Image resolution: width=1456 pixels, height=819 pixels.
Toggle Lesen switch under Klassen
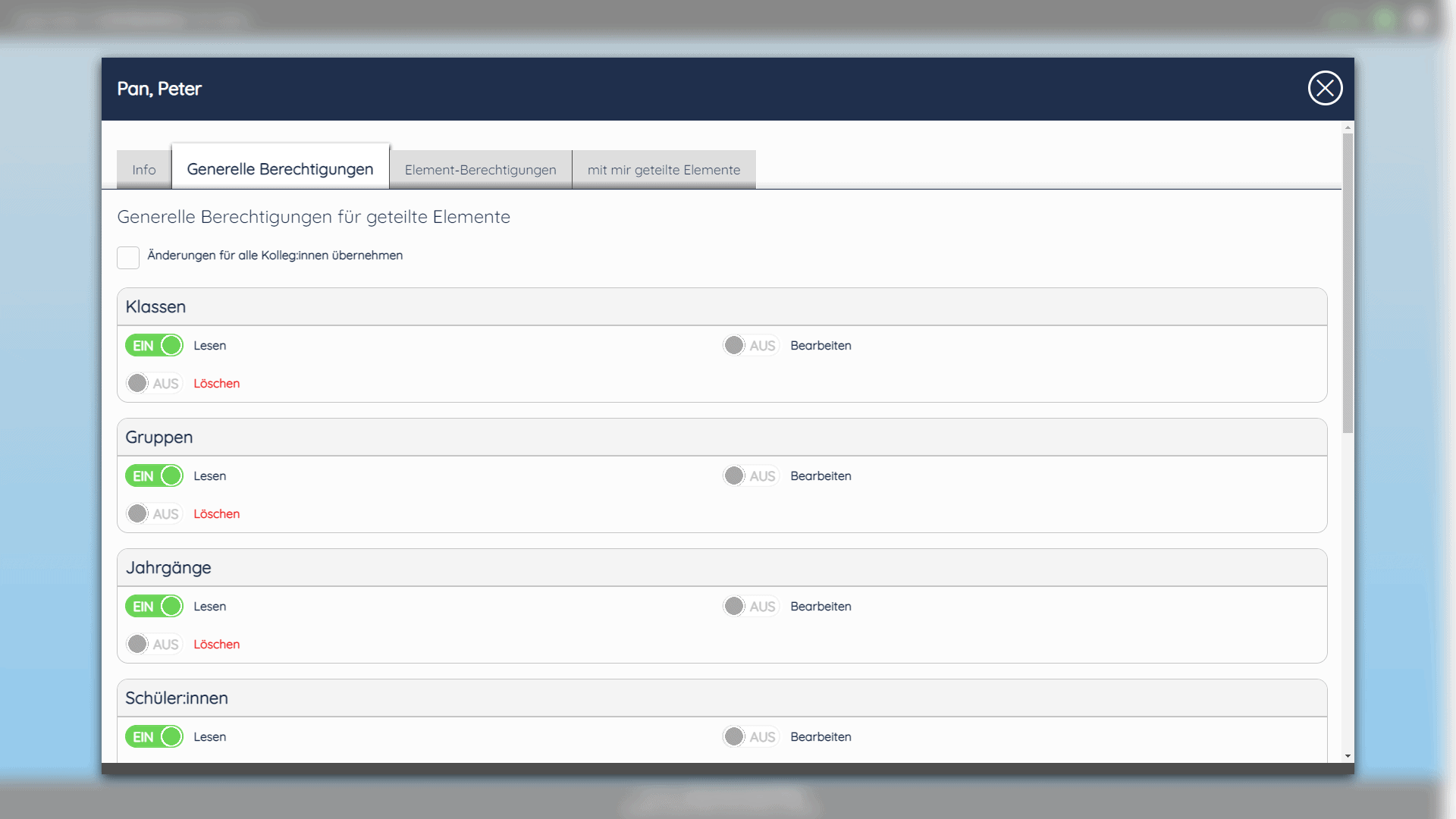click(154, 345)
